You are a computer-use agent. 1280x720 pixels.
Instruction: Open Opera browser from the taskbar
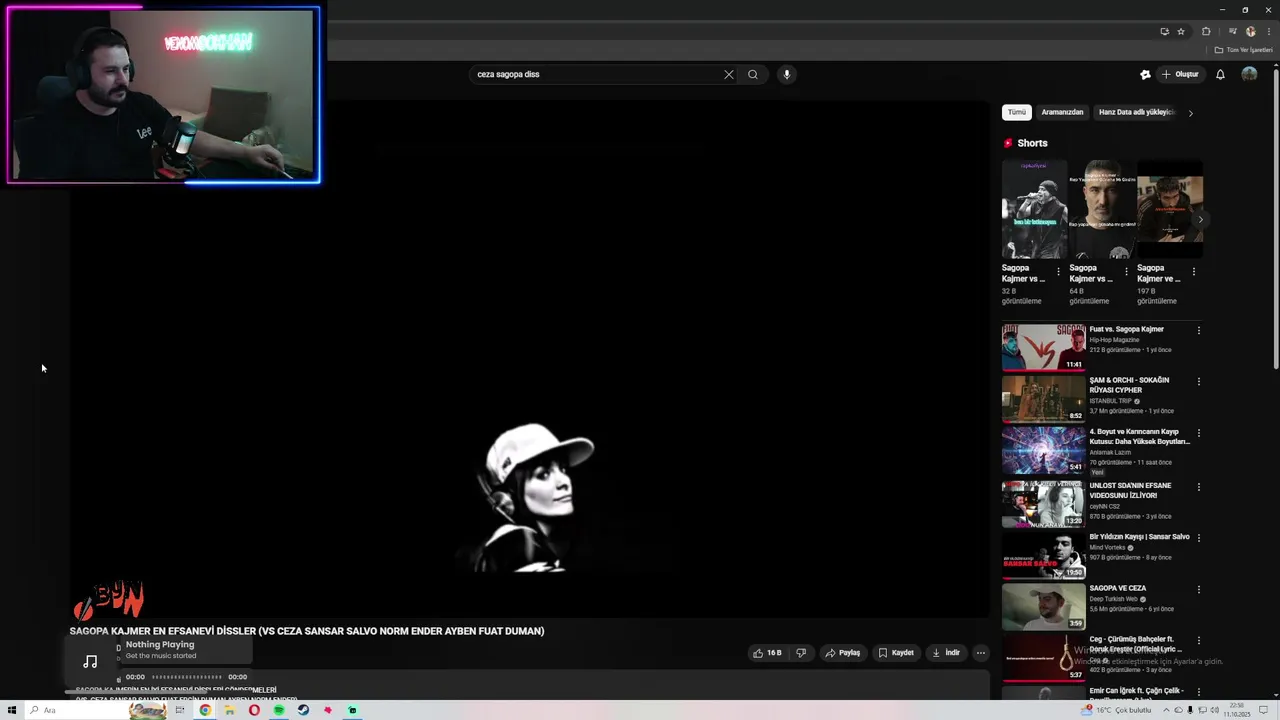point(254,710)
